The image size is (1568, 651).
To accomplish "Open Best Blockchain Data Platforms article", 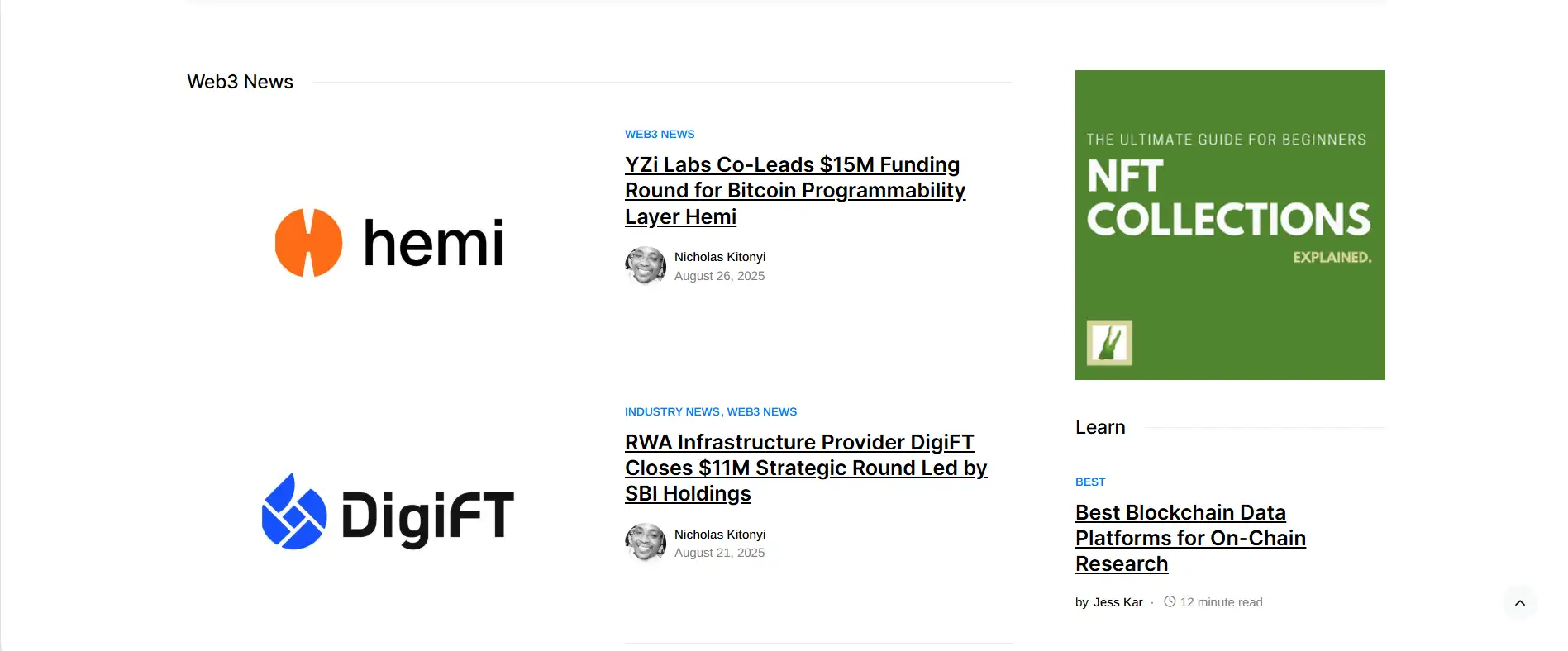I will (1189, 538).
